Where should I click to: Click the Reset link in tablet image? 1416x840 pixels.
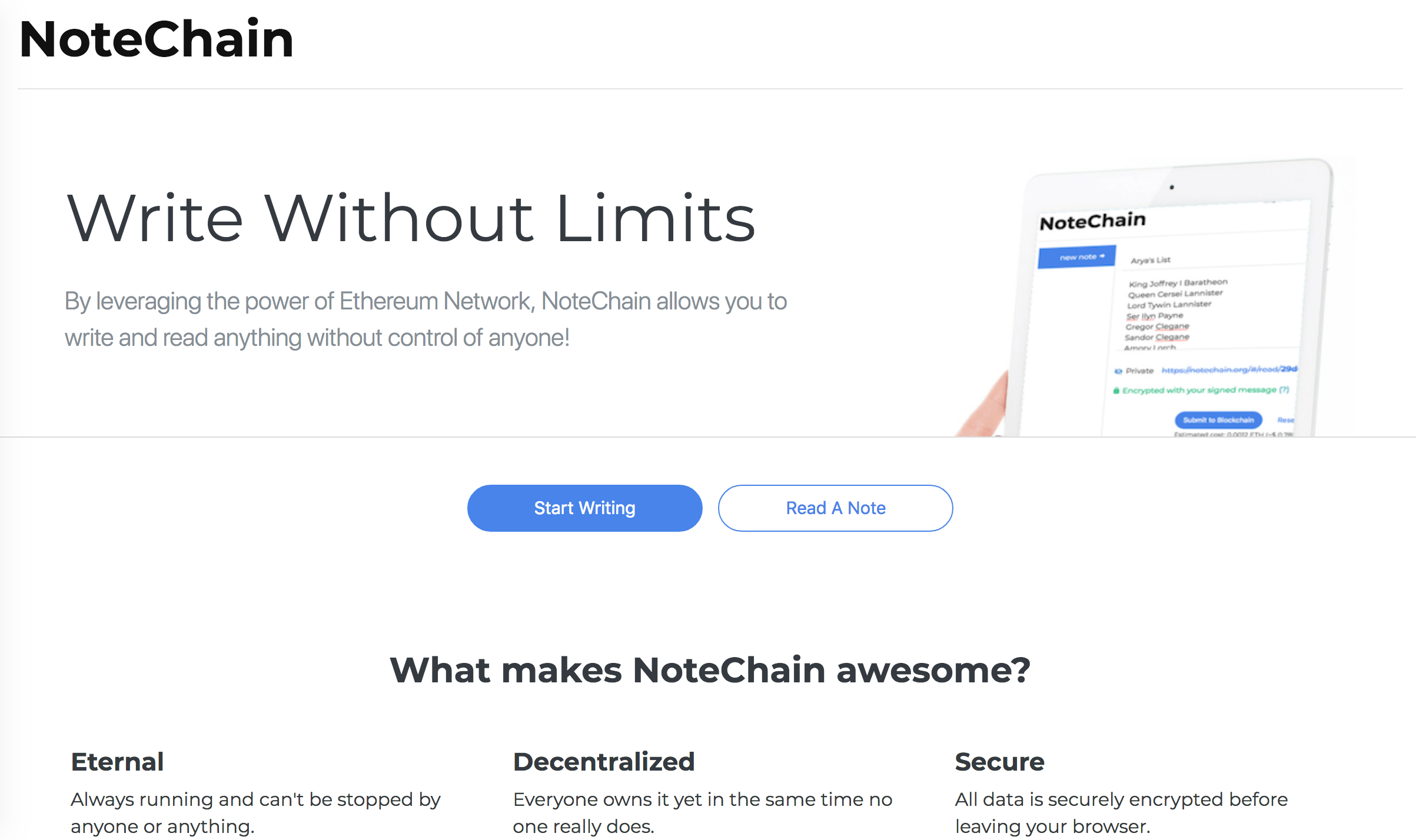1285,420
